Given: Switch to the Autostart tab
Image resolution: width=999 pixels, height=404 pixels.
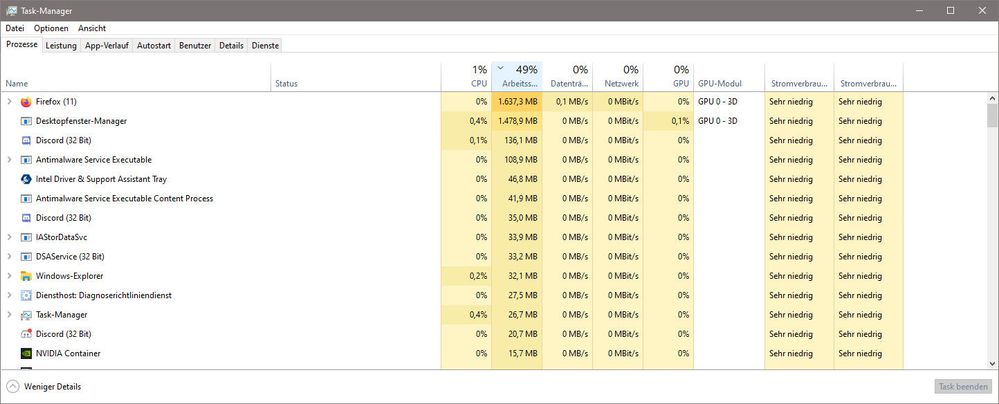Looking at the screenshot, I should (x=154, y=46).
